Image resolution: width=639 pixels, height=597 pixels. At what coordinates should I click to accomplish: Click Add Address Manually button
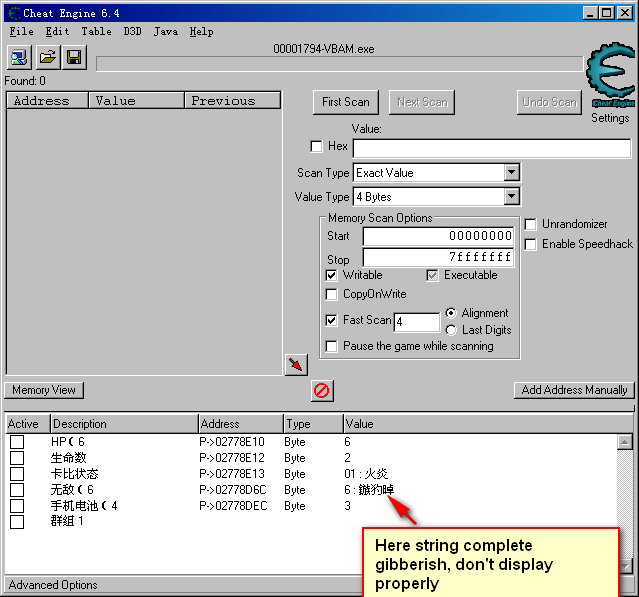click(x=574, y=390)
